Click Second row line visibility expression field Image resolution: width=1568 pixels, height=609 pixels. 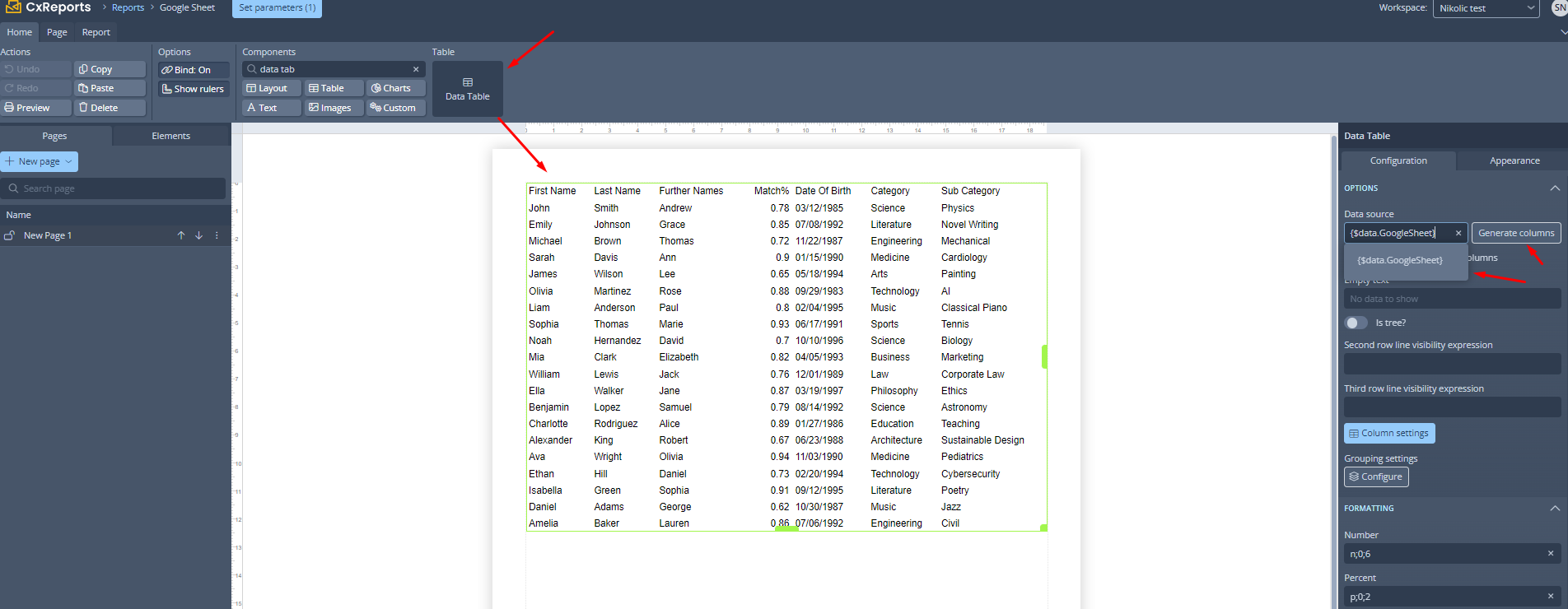[x=1452, y=364]
